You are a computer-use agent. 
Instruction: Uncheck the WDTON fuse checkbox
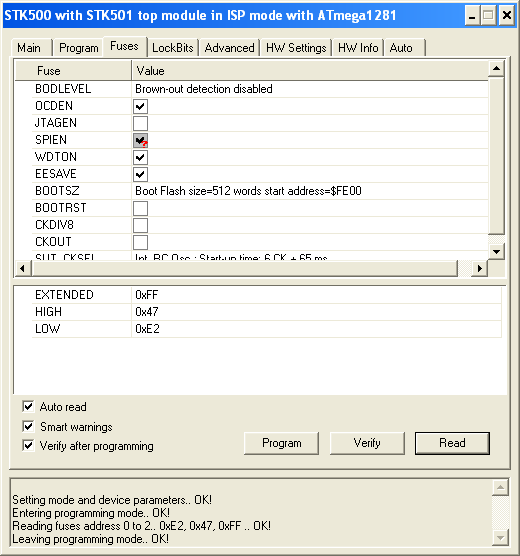(140, 157)
